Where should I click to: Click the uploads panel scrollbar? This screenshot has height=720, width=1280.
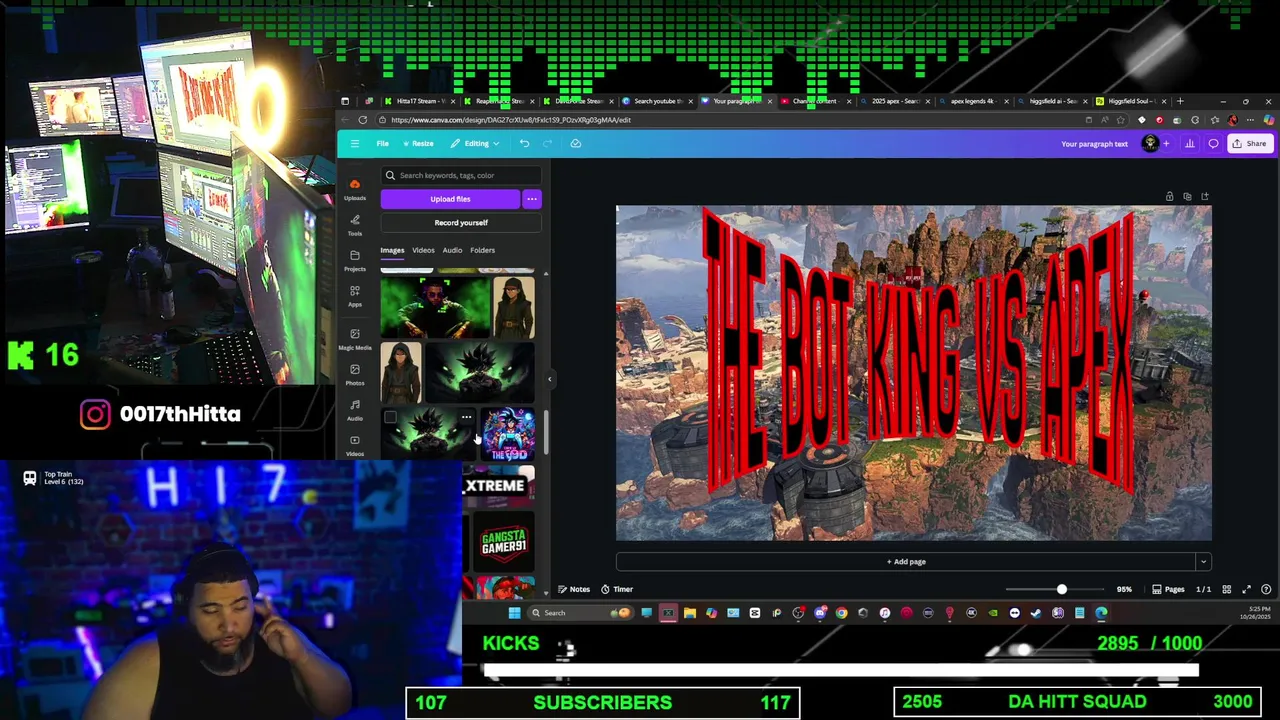(x=546, y=430)
